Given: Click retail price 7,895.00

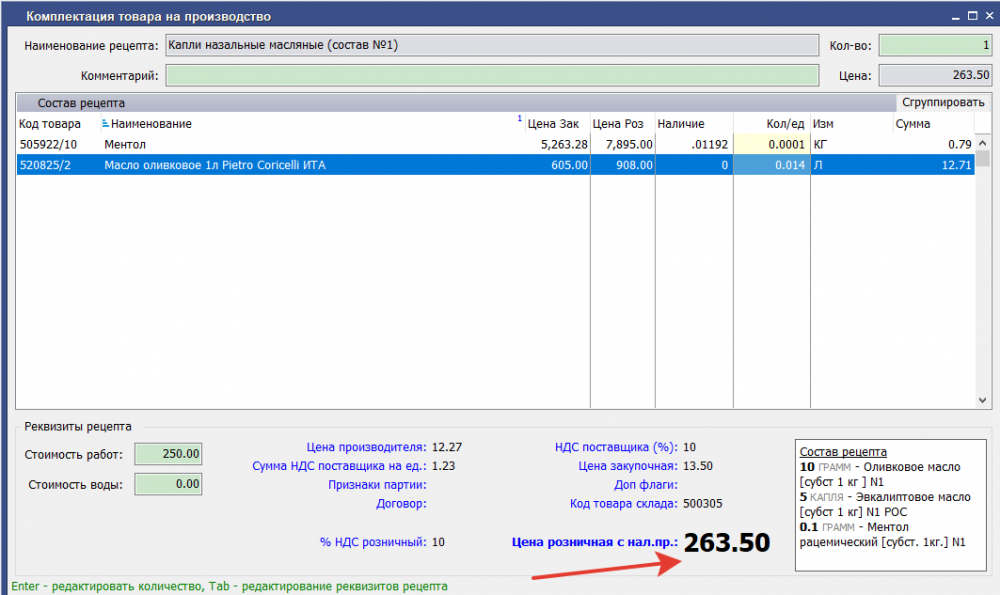Looking at the screenshot, I should click(629, 144).
